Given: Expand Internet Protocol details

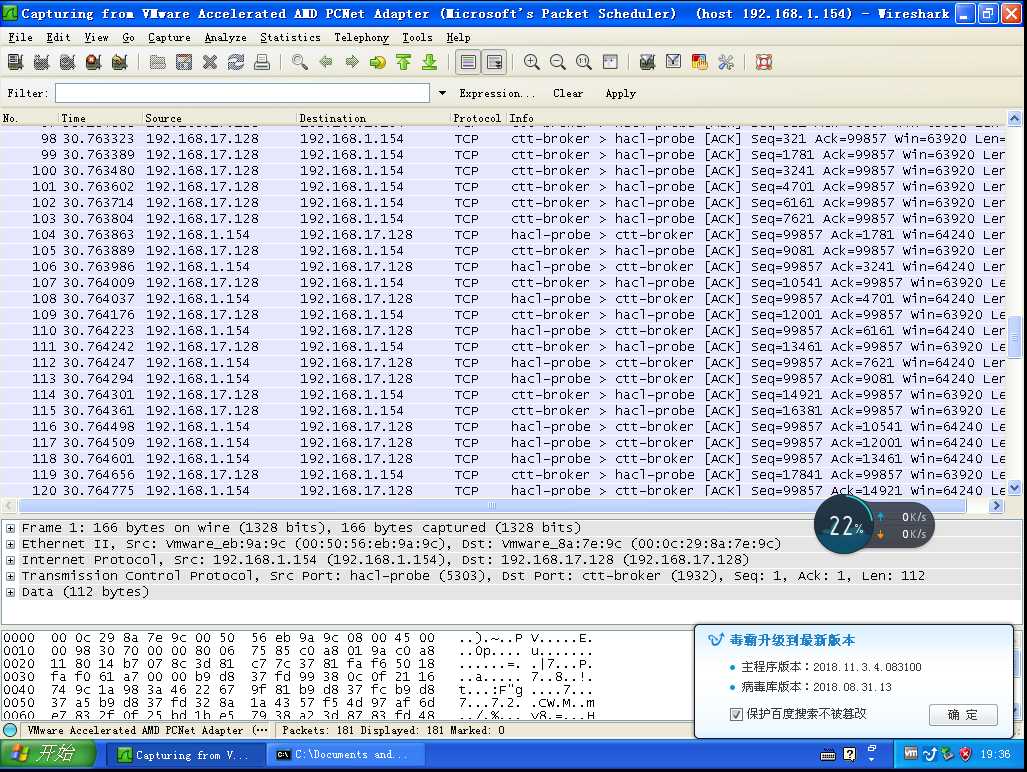Looking at the screenshot, I should pos(10,560).
